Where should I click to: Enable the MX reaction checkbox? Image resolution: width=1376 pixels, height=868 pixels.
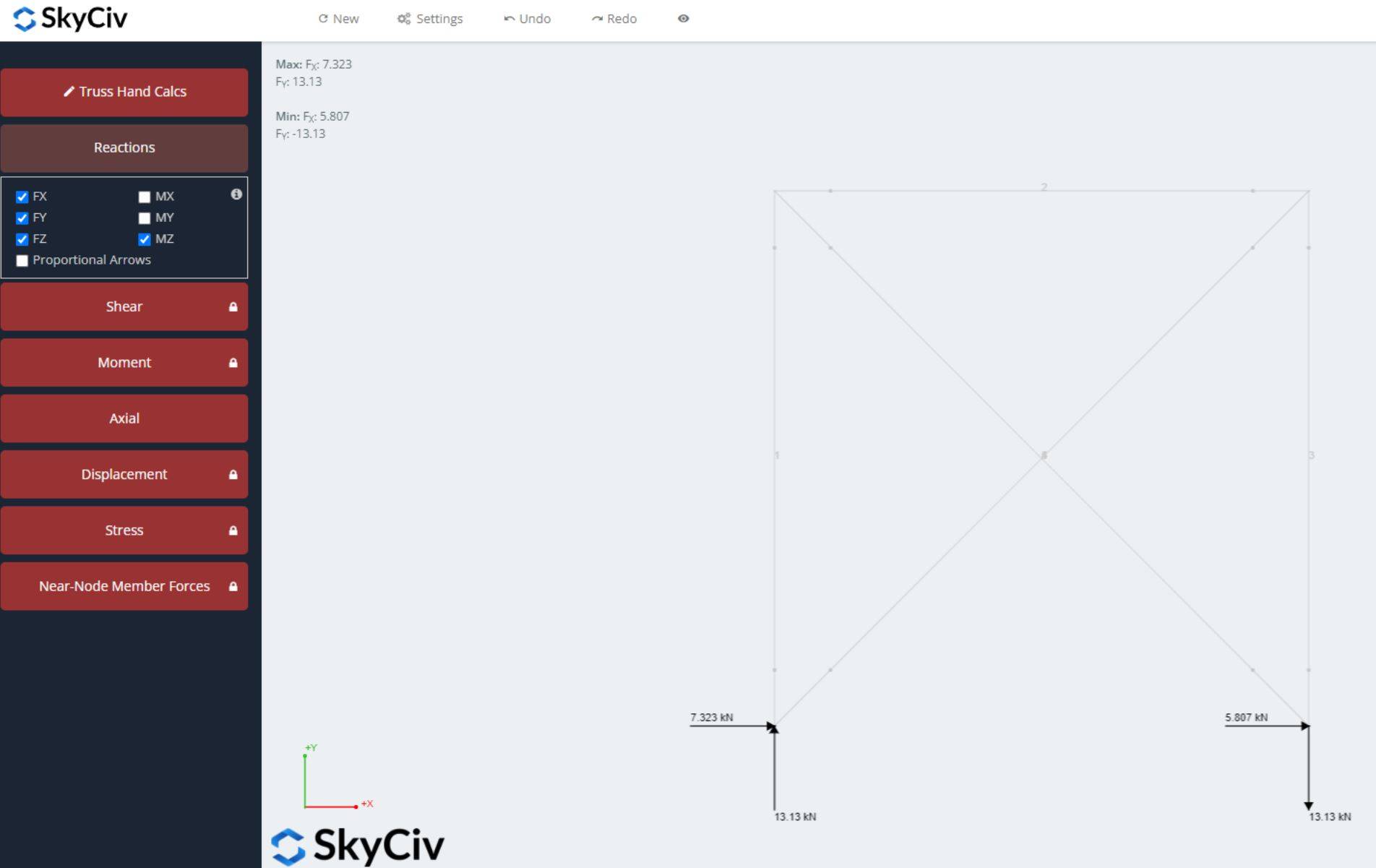[145, 197]
